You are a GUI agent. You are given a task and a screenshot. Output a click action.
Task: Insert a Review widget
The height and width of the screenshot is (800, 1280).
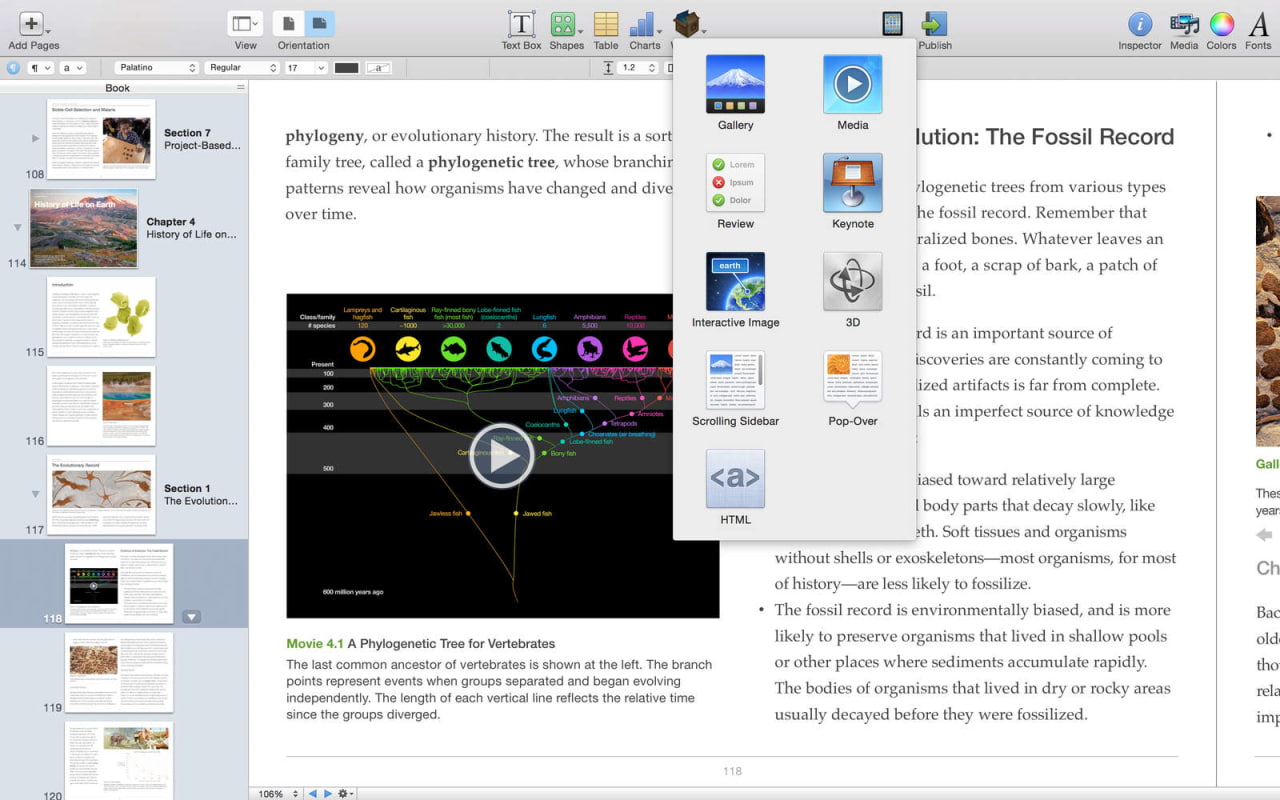735,182
